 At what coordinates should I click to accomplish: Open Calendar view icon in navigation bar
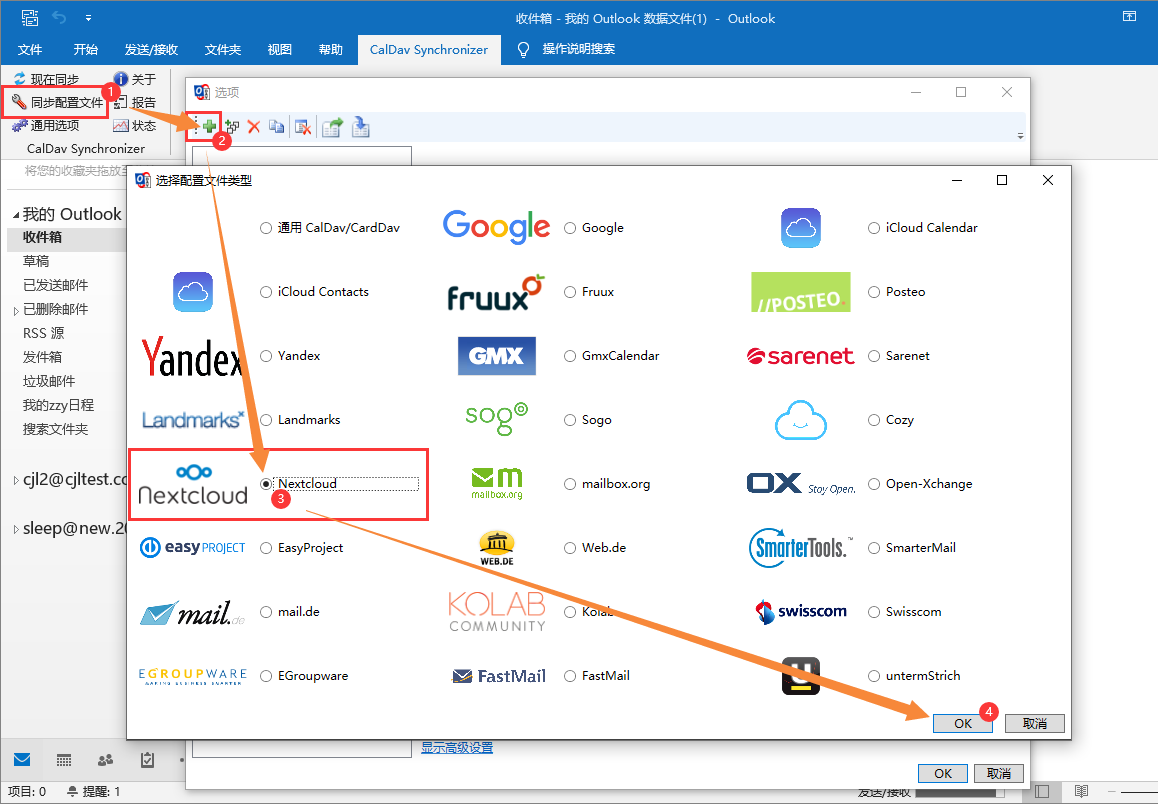(64, 760)
